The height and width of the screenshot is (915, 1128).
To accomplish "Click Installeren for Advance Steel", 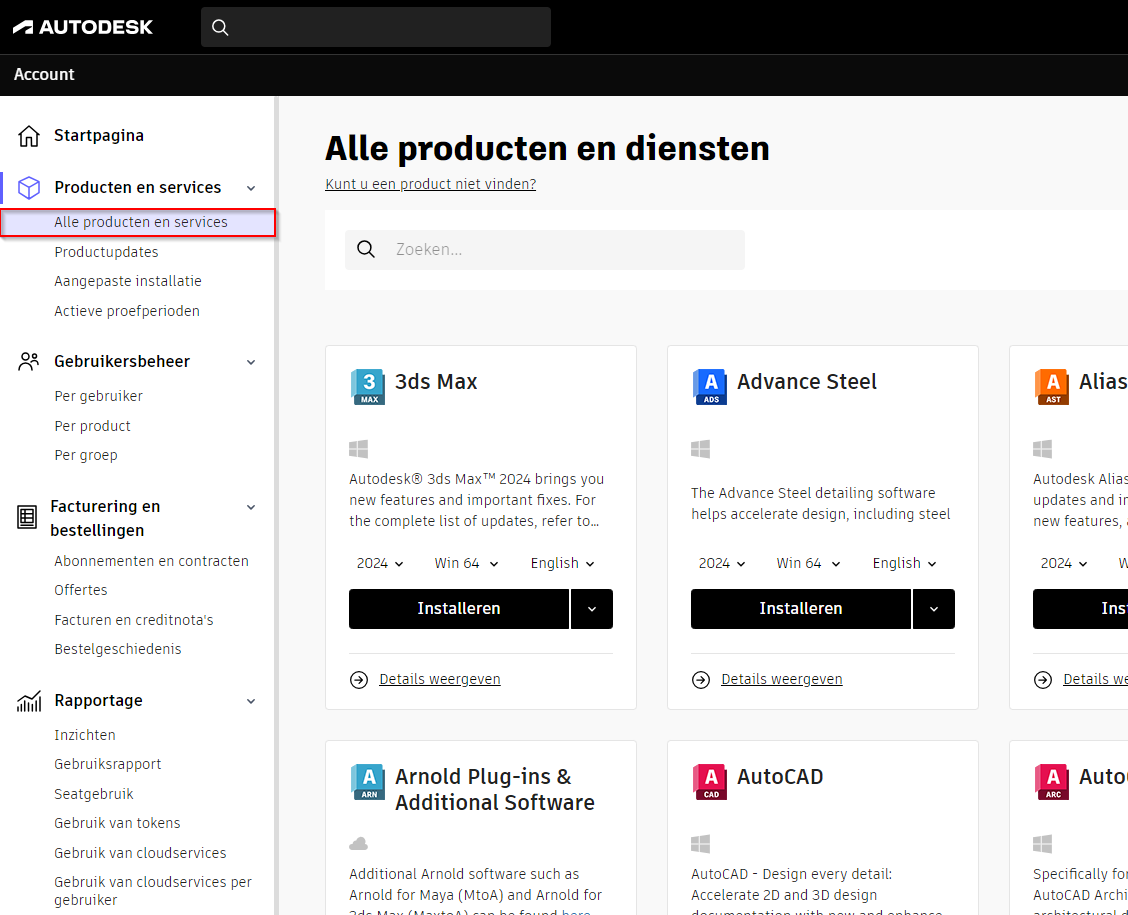I will tap(801, 609).
